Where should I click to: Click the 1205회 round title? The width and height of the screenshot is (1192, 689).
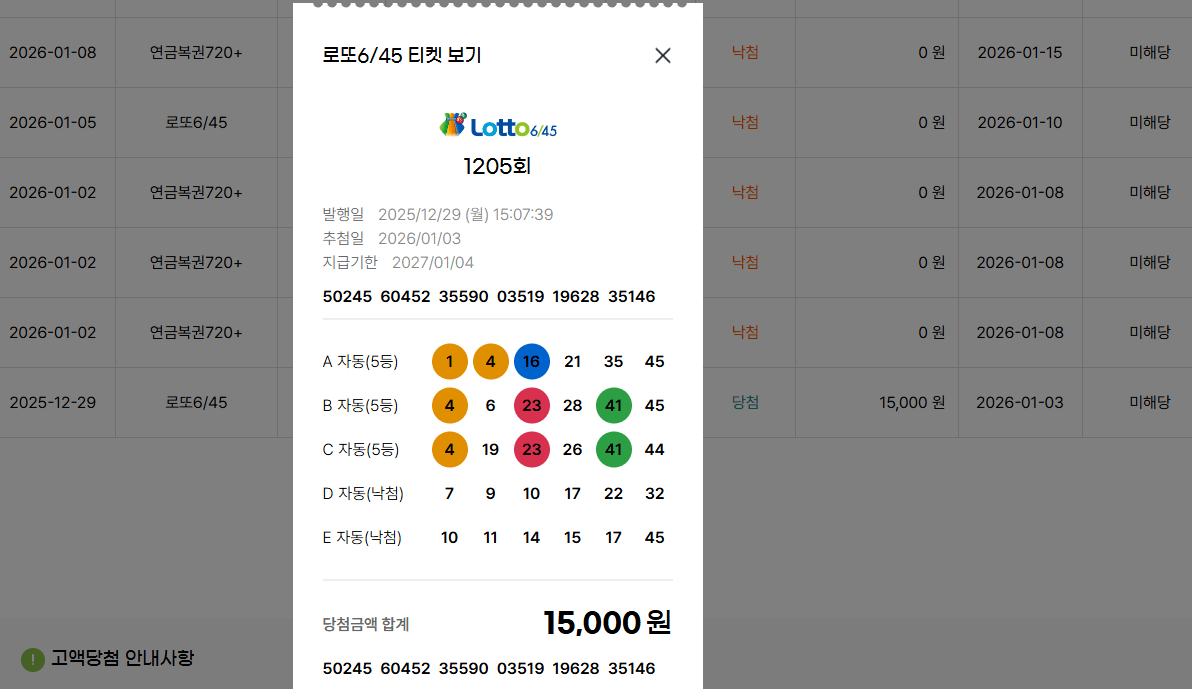[x=497, y=166]
